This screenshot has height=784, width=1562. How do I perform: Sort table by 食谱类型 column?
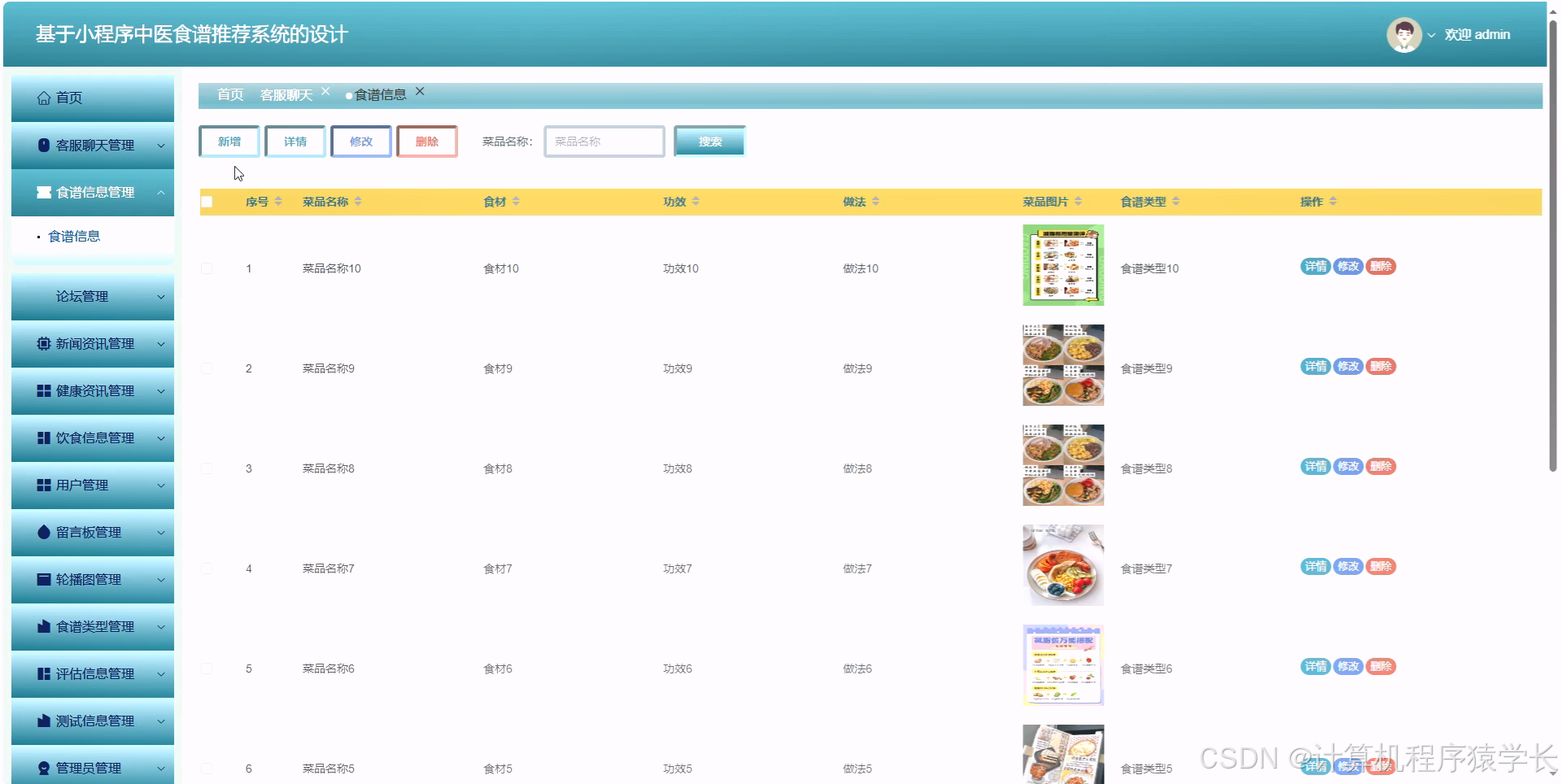point(1176,201)
